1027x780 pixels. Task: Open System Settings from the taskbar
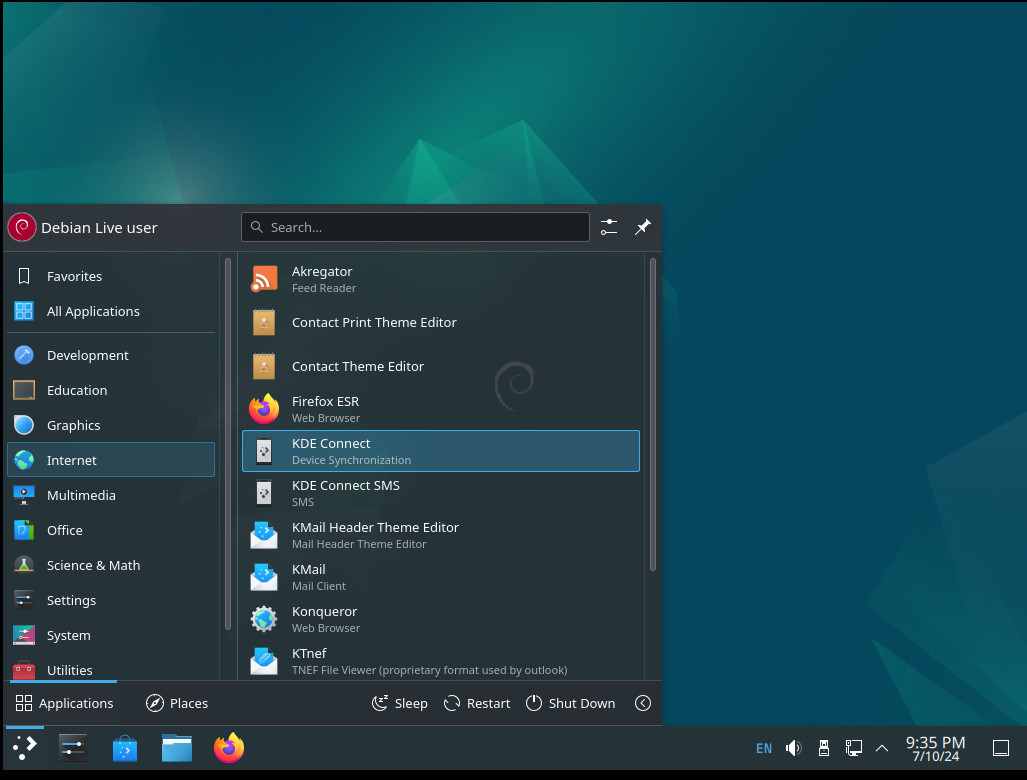click(73, 748)
